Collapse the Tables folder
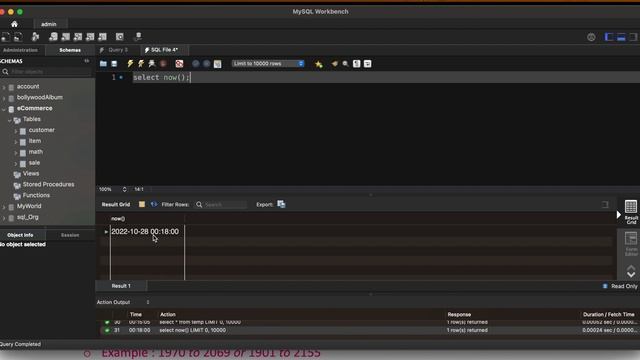 [x=10, y=120]
